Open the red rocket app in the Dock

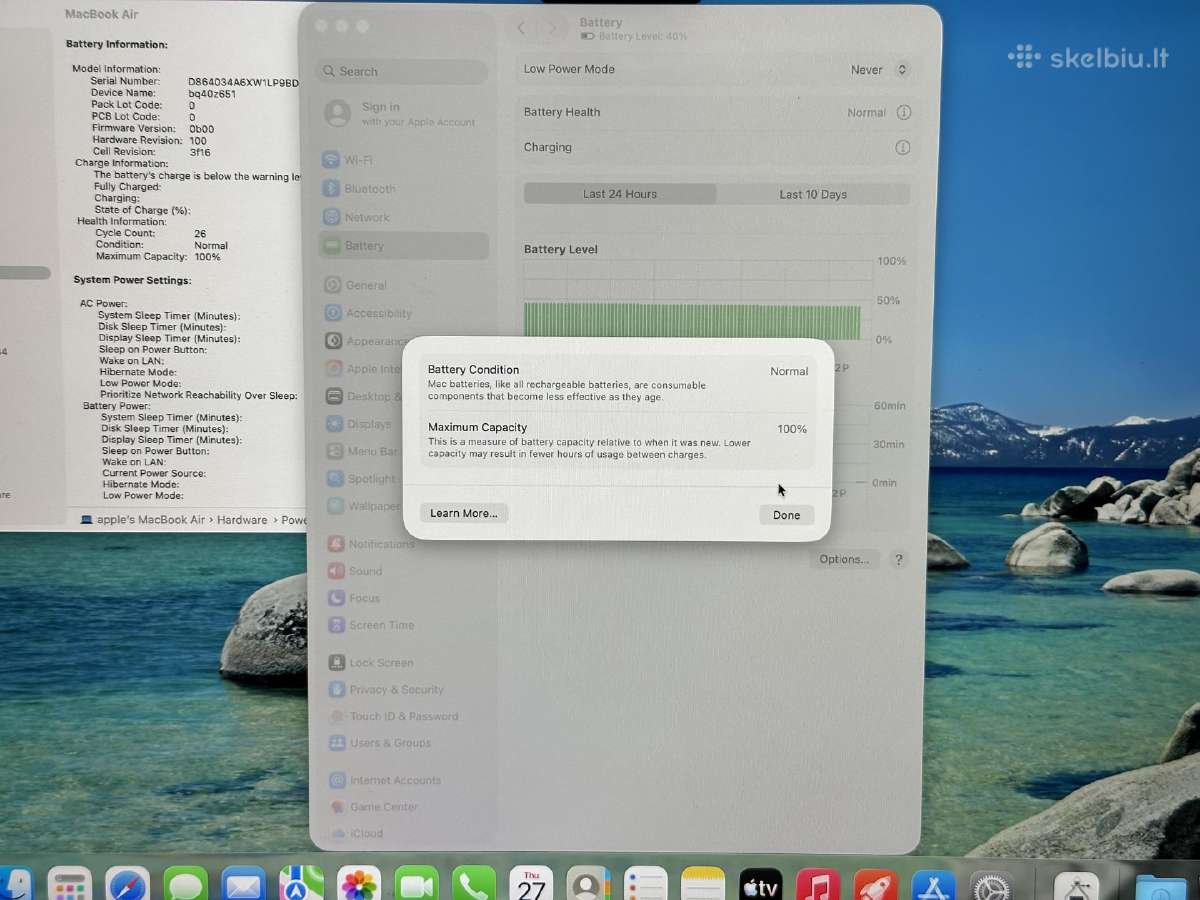point(876,886)
